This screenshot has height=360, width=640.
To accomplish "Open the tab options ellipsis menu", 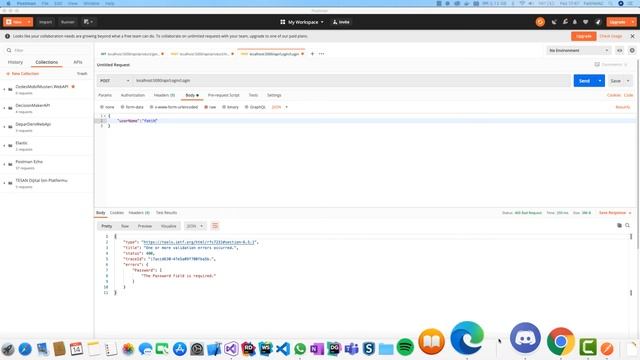I will coord(322,54).
